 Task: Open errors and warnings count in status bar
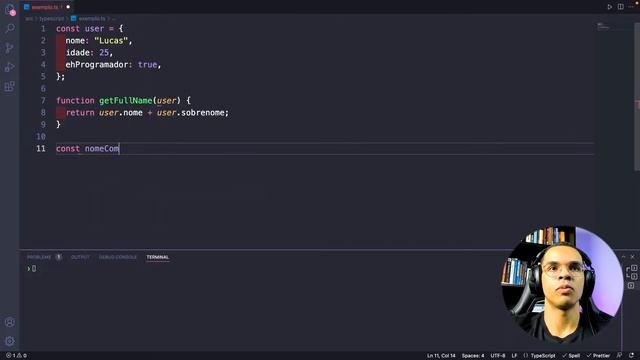coord(16,356)
